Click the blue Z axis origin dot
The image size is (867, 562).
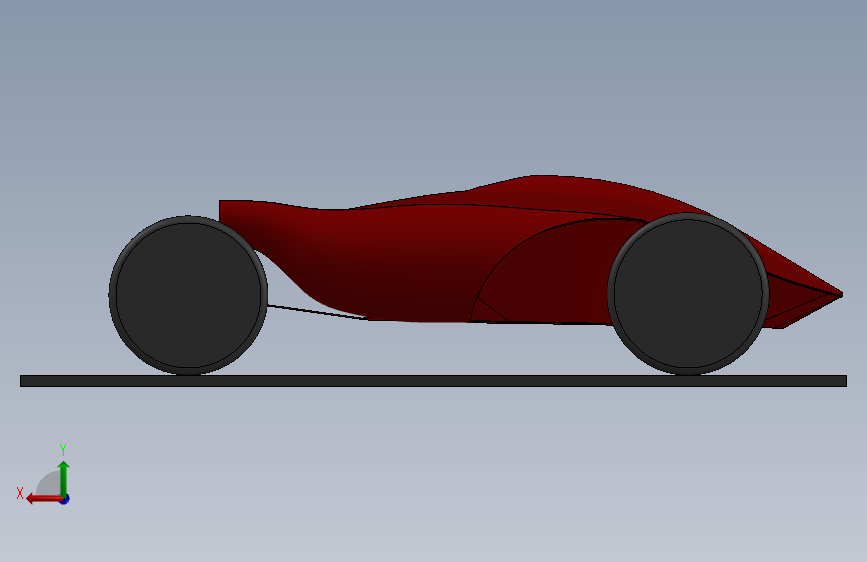(x=65, y=500)
